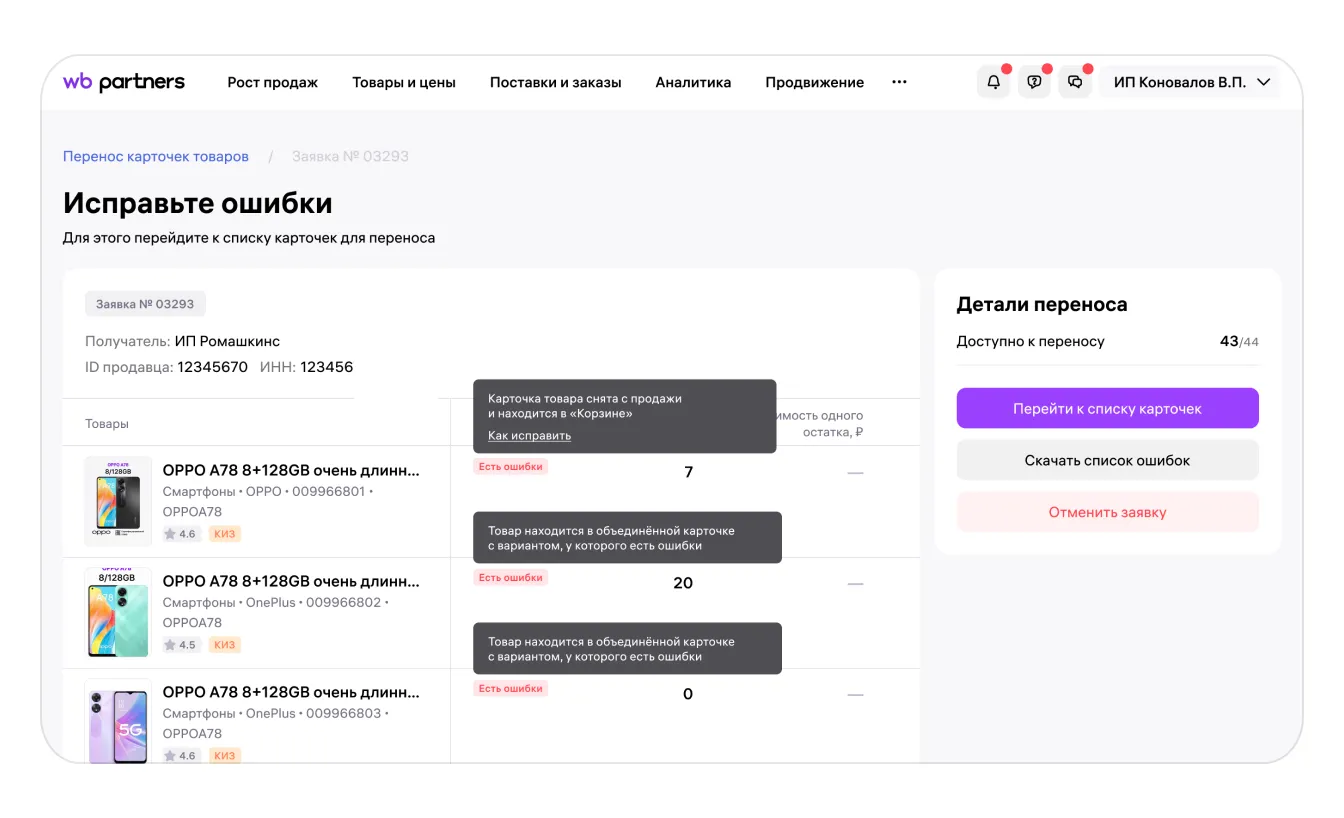Click the quantity value 0
This screenshot has height=818, width=1344.
(688, 694)
